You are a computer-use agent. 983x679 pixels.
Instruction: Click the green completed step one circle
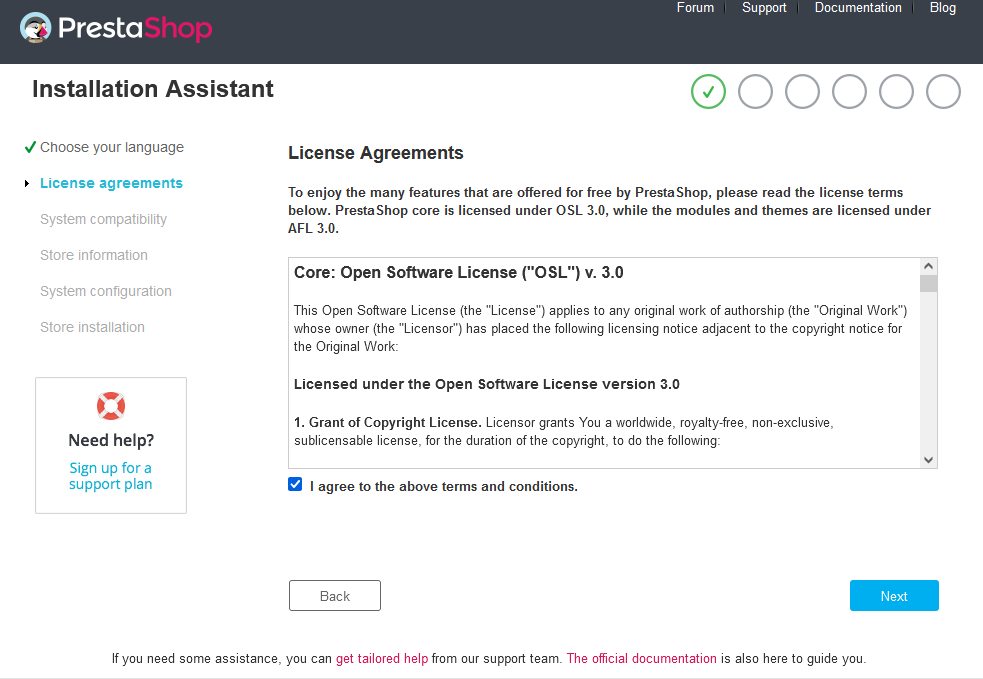click(x=708, y=92)
